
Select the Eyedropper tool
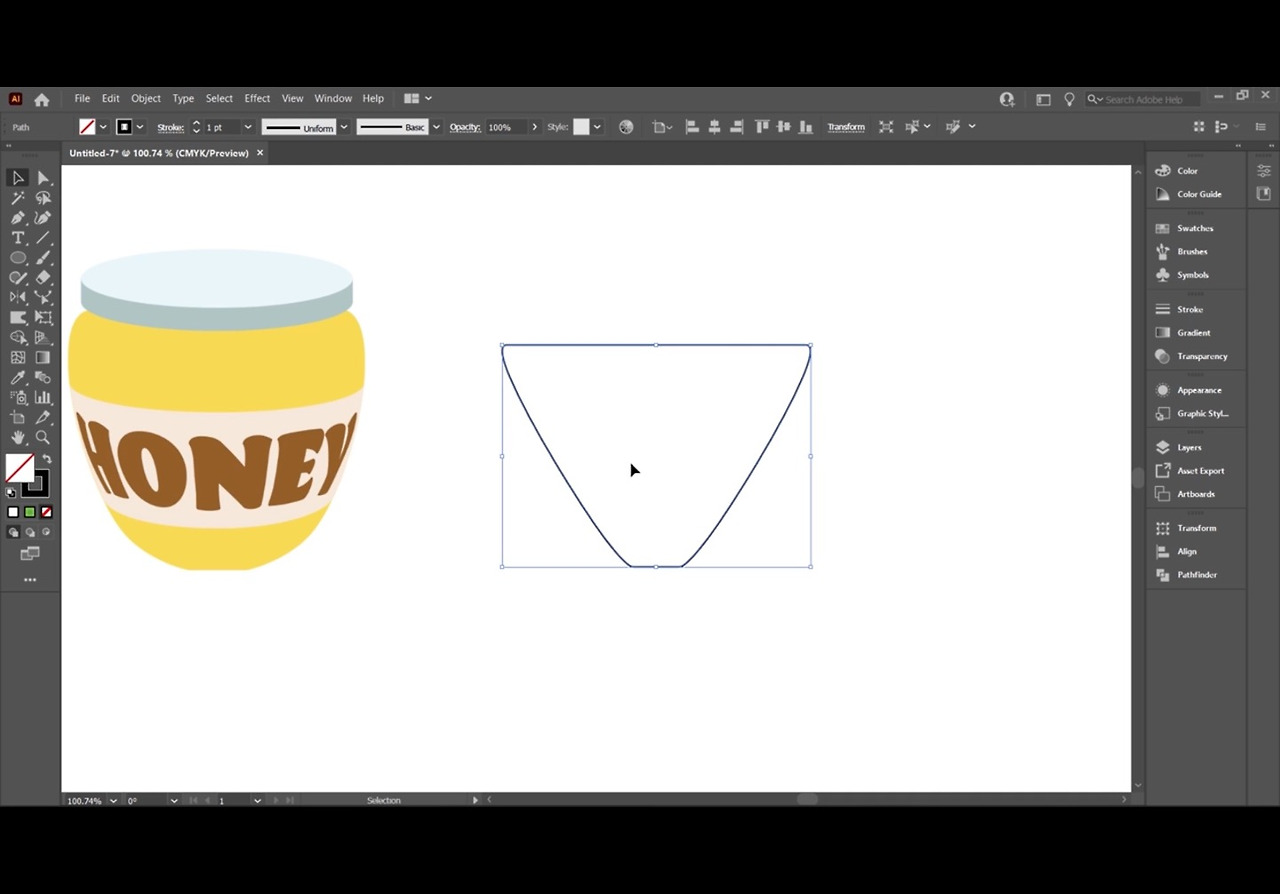pyautogui.click(x=18, y=378)
